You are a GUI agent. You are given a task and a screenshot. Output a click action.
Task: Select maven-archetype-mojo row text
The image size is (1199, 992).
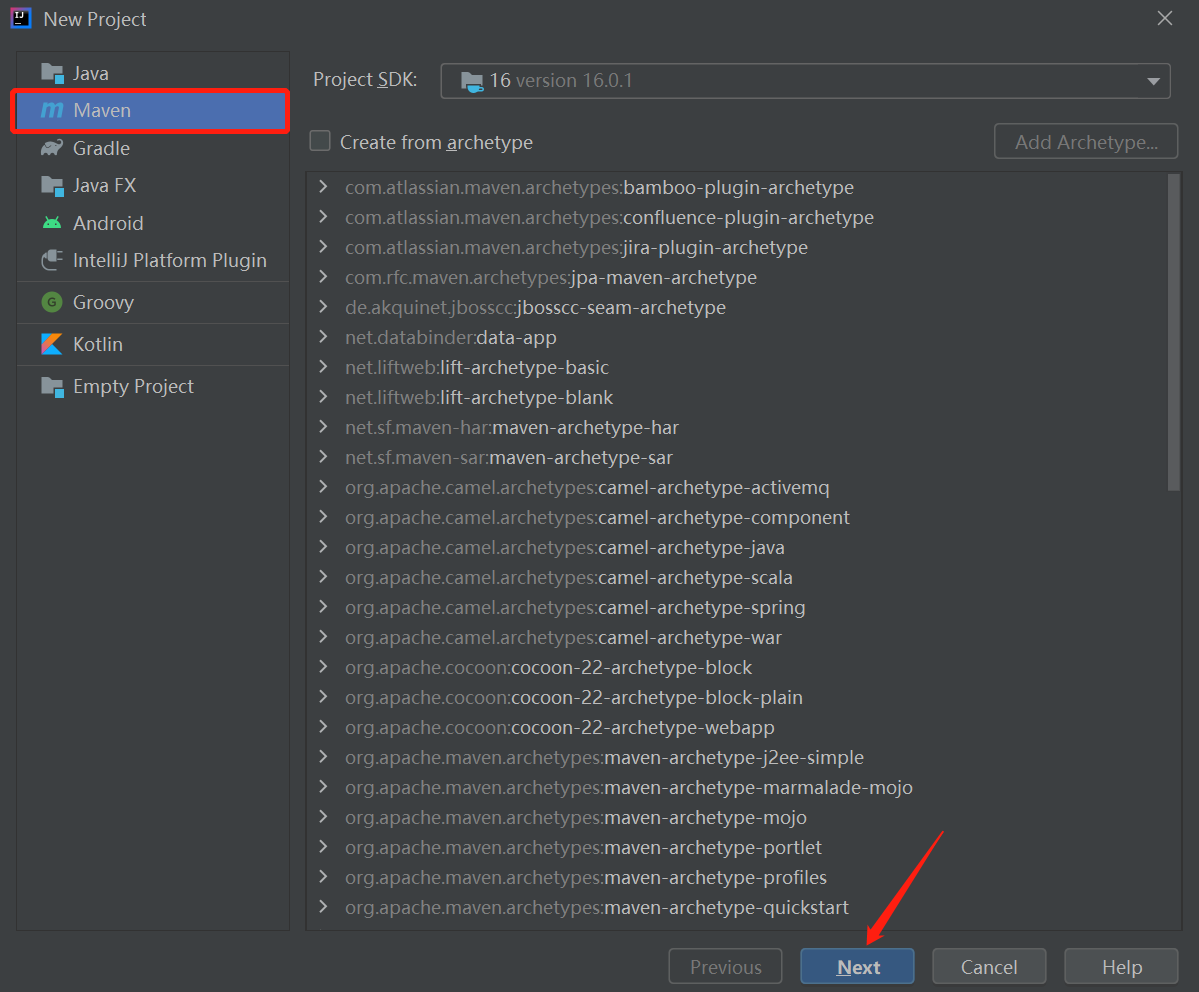pos(576,818)
